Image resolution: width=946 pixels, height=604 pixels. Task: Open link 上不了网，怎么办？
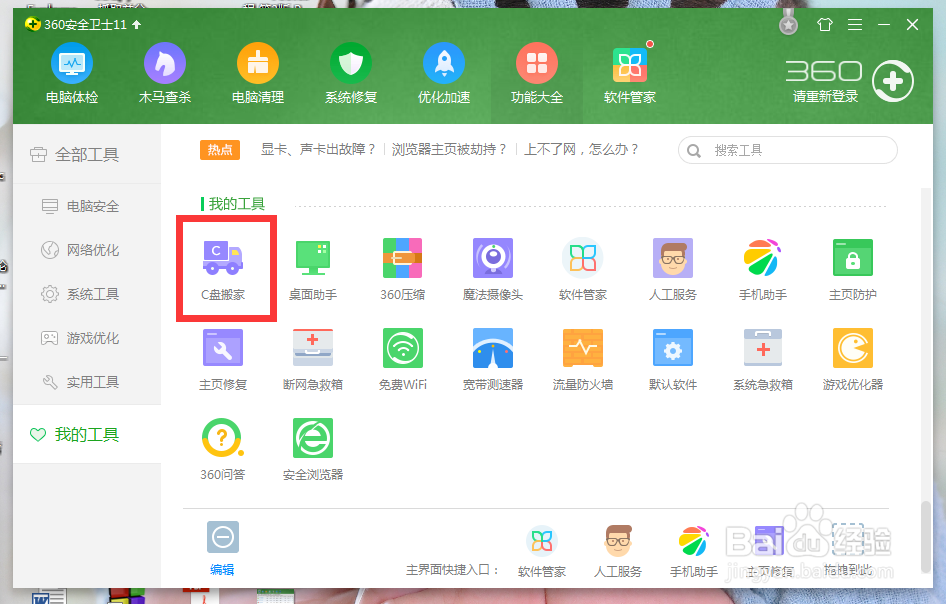[582, 150]
